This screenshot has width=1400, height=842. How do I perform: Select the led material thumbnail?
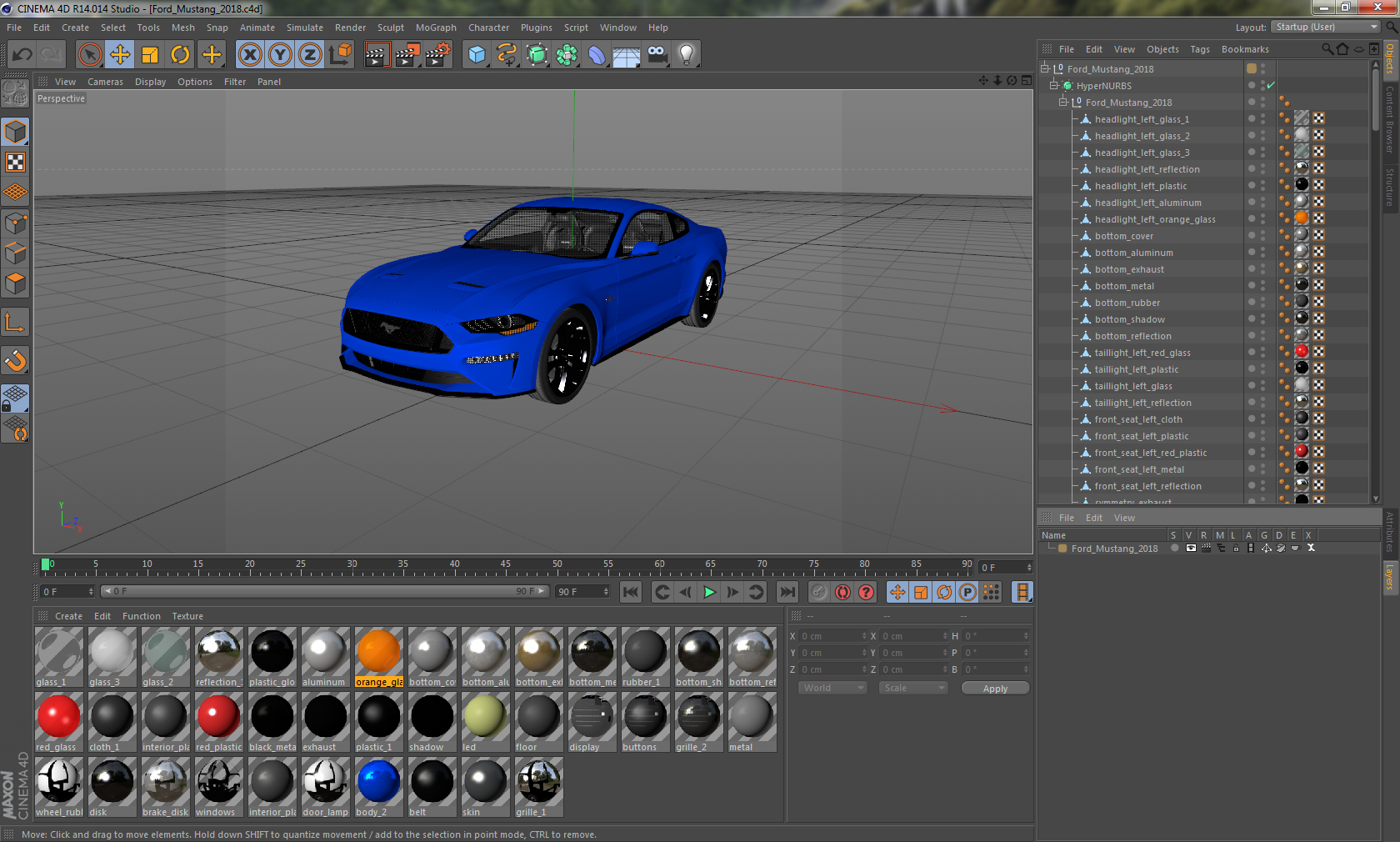(486, 722)
